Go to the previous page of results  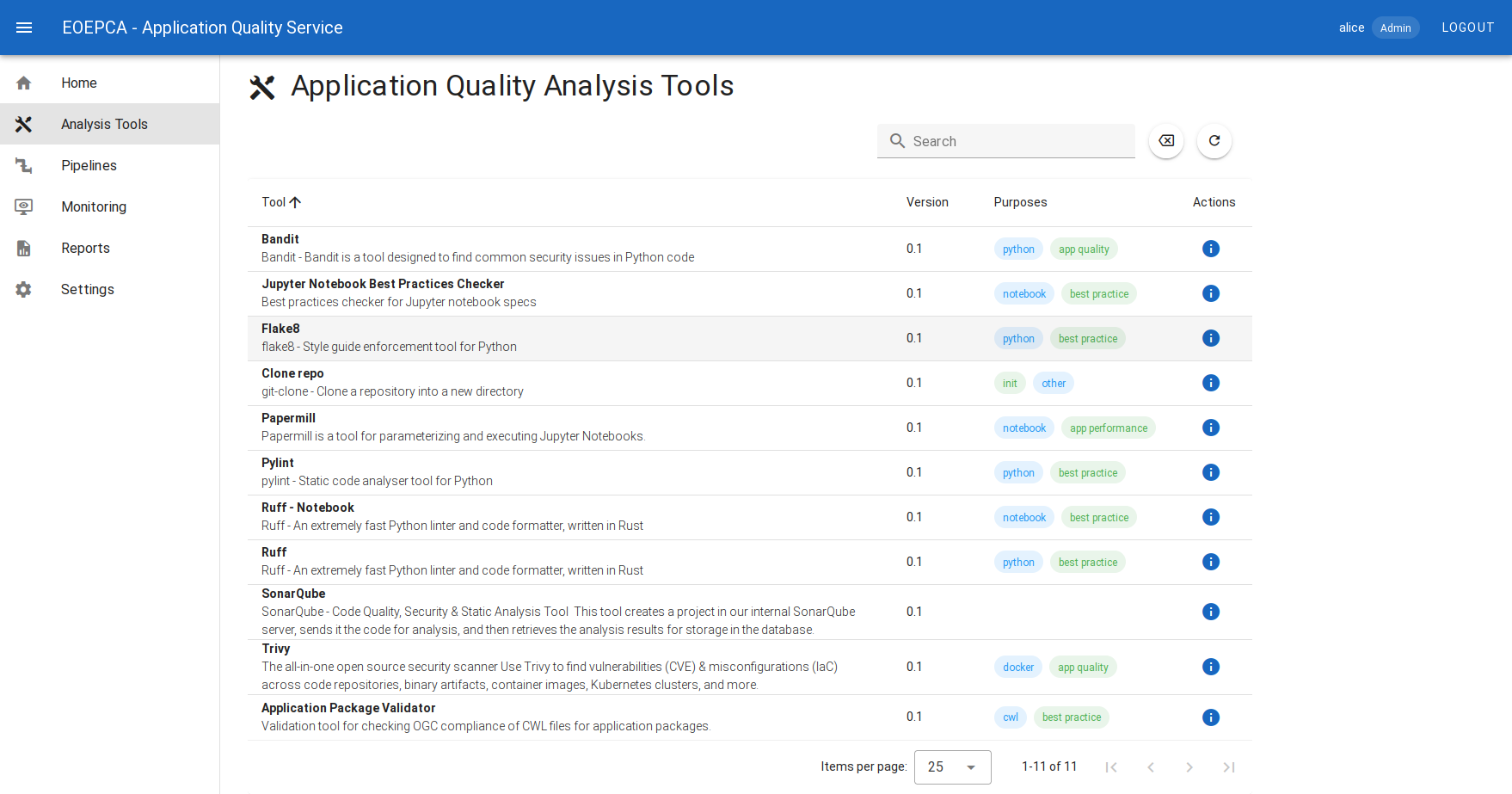coord(1151,767)
